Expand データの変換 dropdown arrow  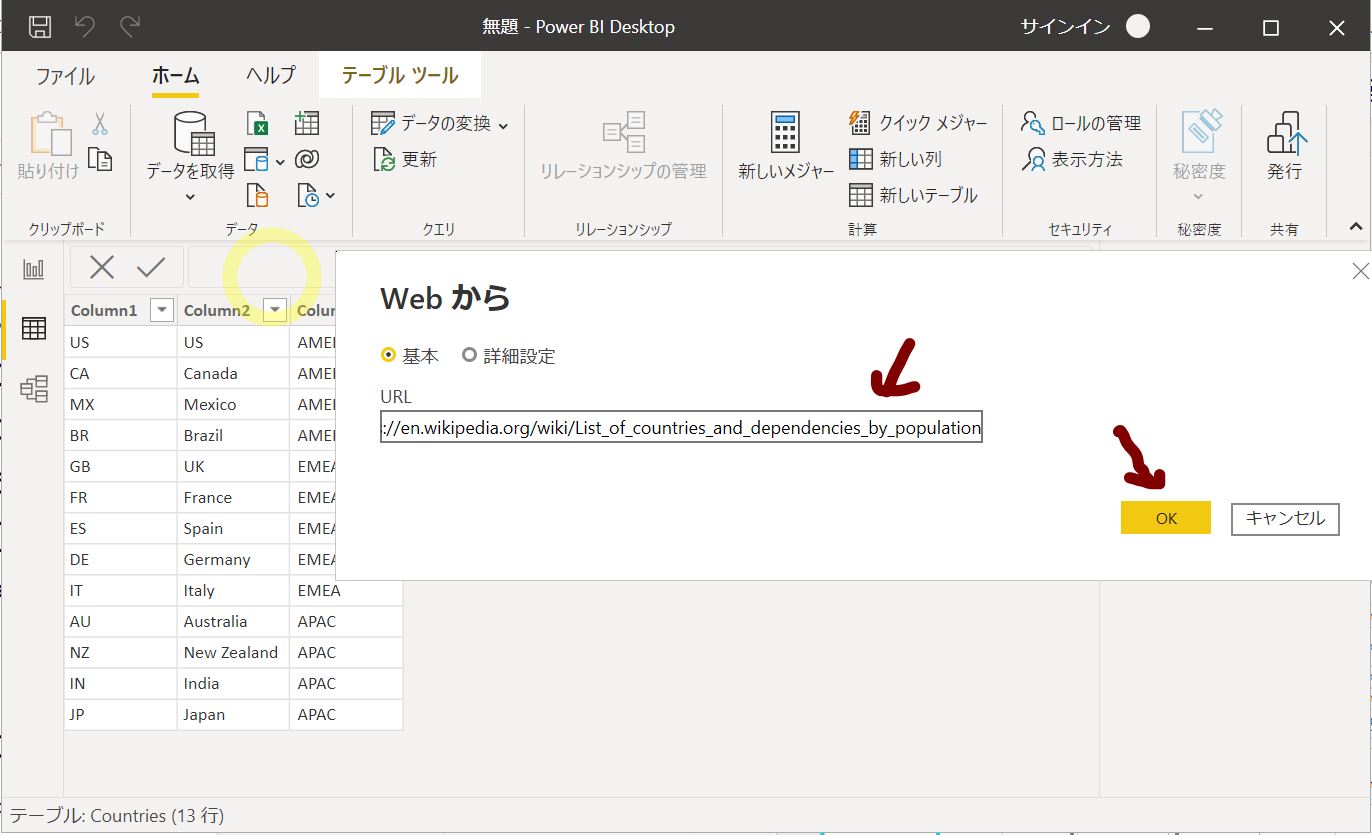point(503,126)
